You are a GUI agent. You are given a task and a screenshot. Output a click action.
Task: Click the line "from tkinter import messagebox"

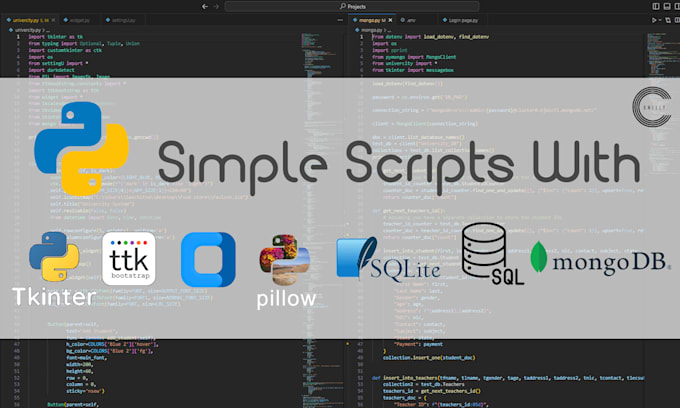pos(413,70)
